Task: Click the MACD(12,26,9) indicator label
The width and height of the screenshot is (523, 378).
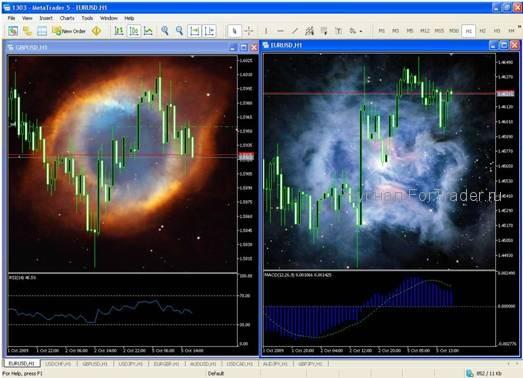Action: [298, 275]
